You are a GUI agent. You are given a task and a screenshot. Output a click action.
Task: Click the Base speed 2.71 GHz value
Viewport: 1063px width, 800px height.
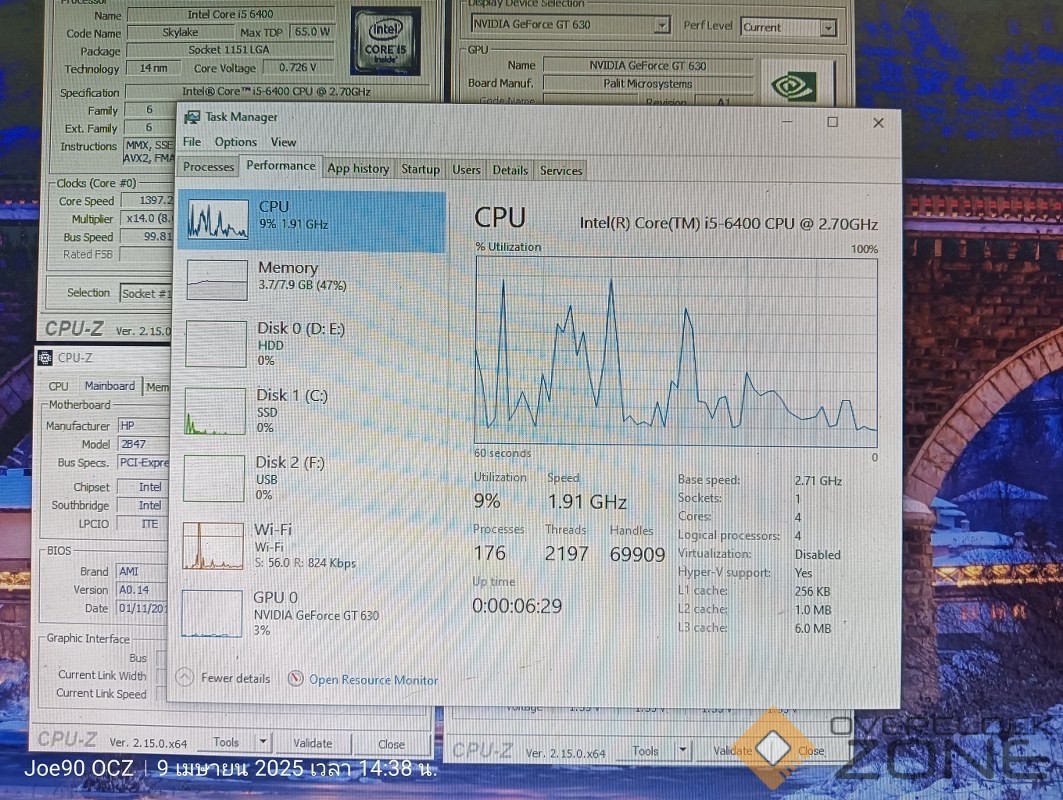(818, 481)
